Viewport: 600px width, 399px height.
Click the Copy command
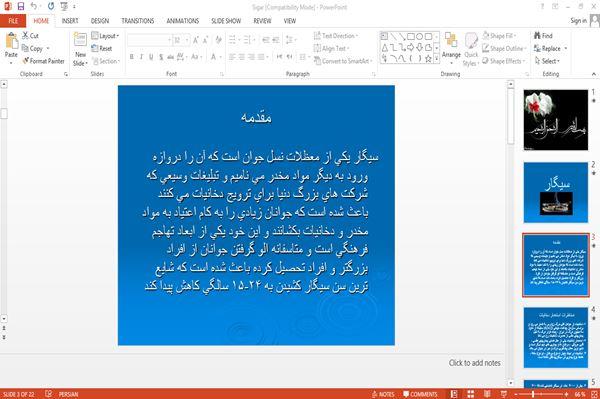click(x=33, y=49)
